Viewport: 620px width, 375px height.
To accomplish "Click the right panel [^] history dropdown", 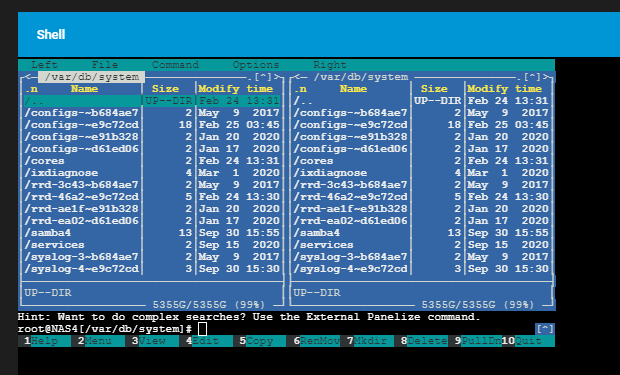I will click(x=532, y=77).
